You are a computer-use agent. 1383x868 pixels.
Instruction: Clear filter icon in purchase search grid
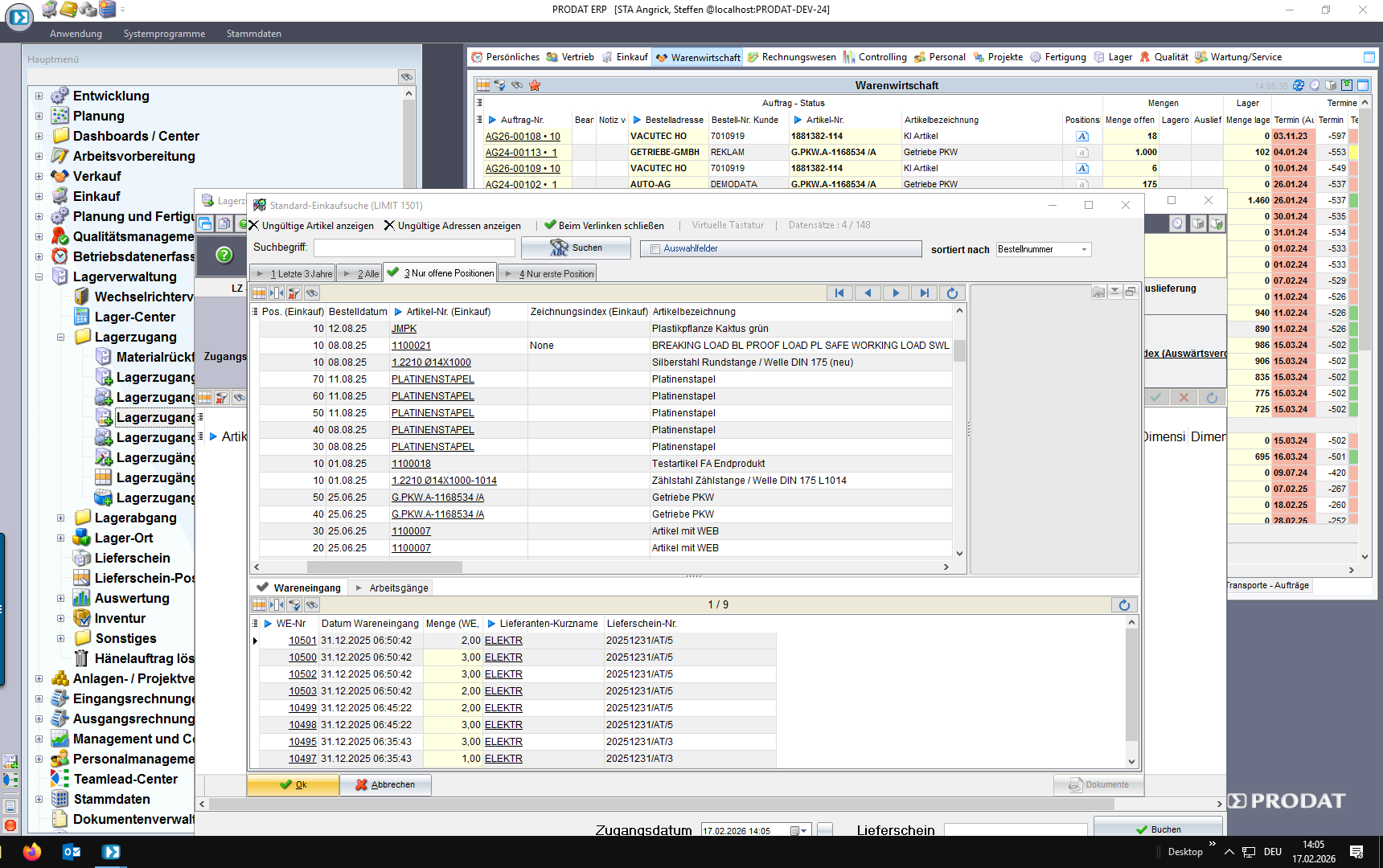tap(294, 293)
